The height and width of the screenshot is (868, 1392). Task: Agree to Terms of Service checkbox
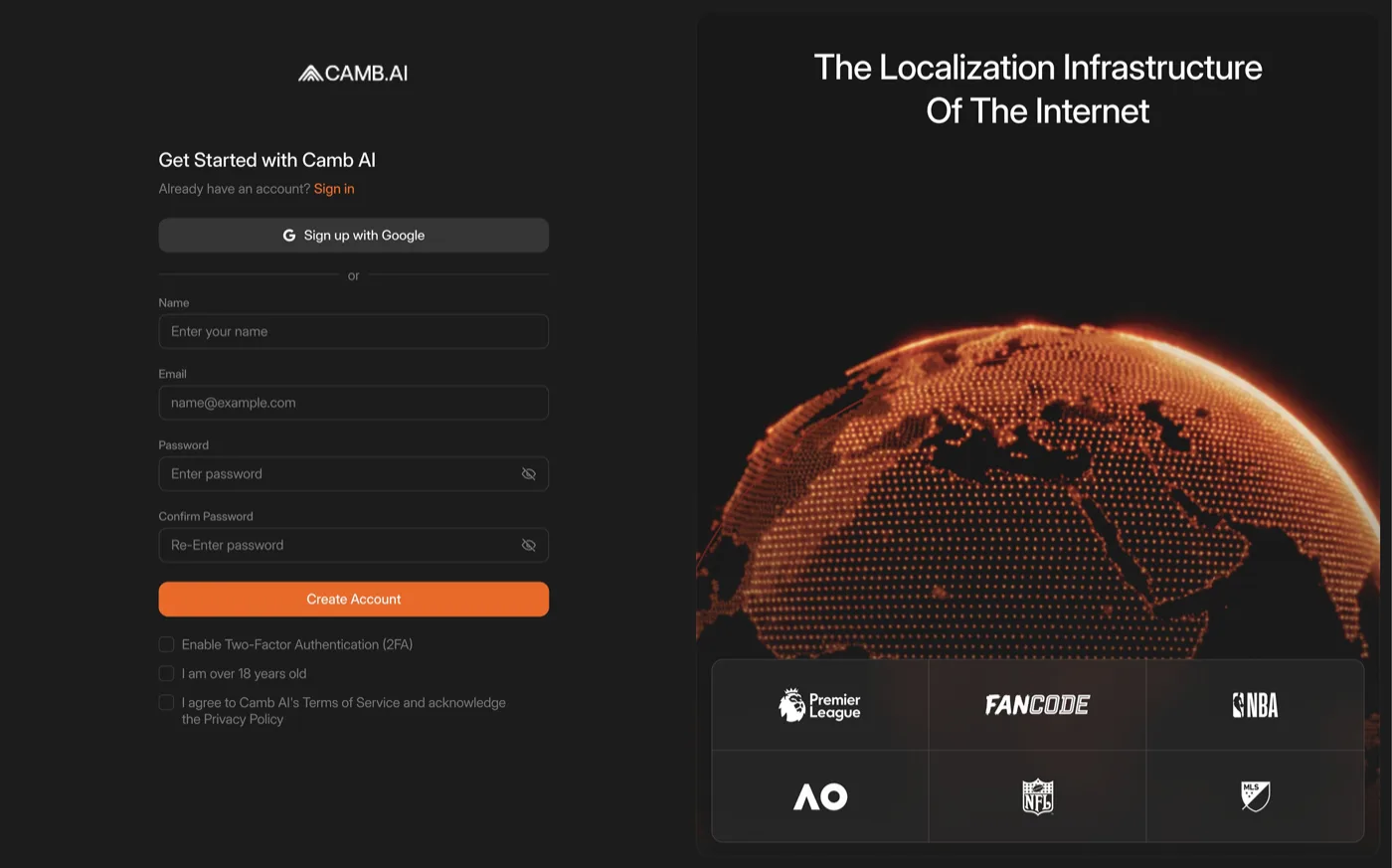(166, 702)
